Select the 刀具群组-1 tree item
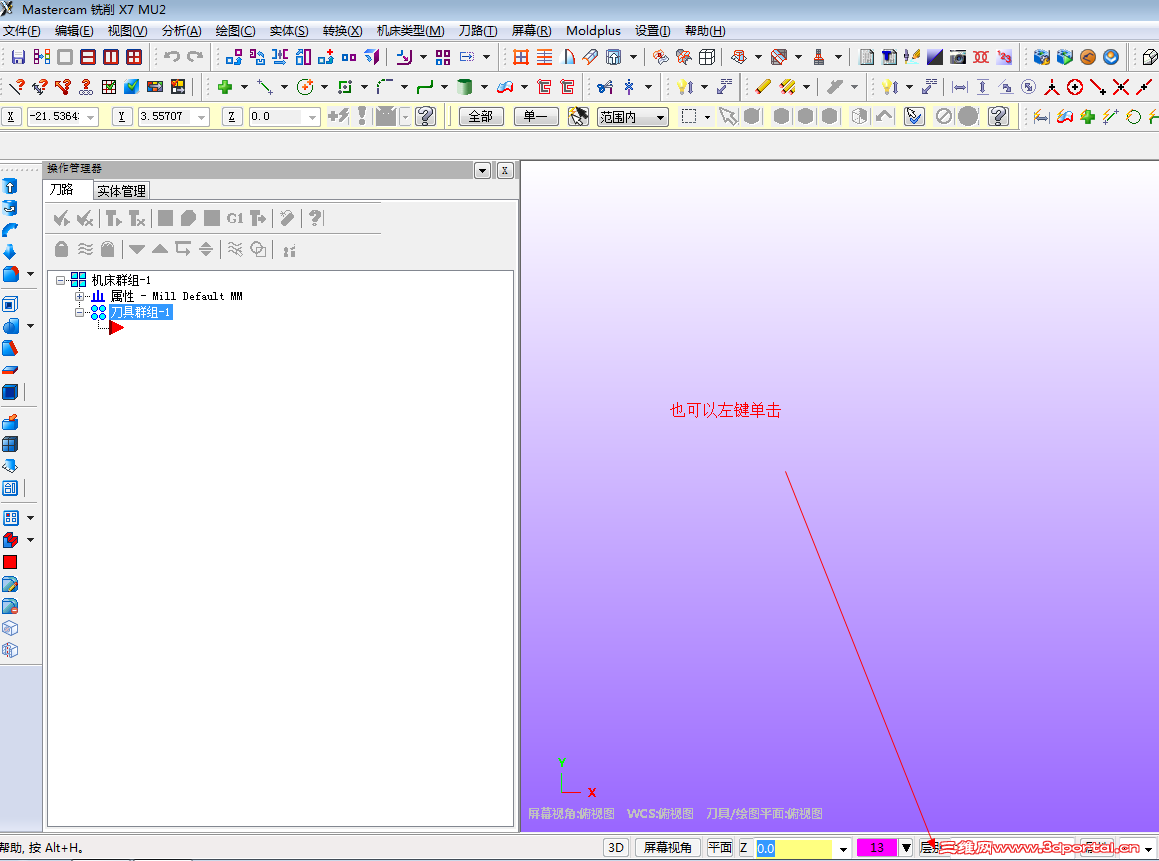 coord(140,313)
